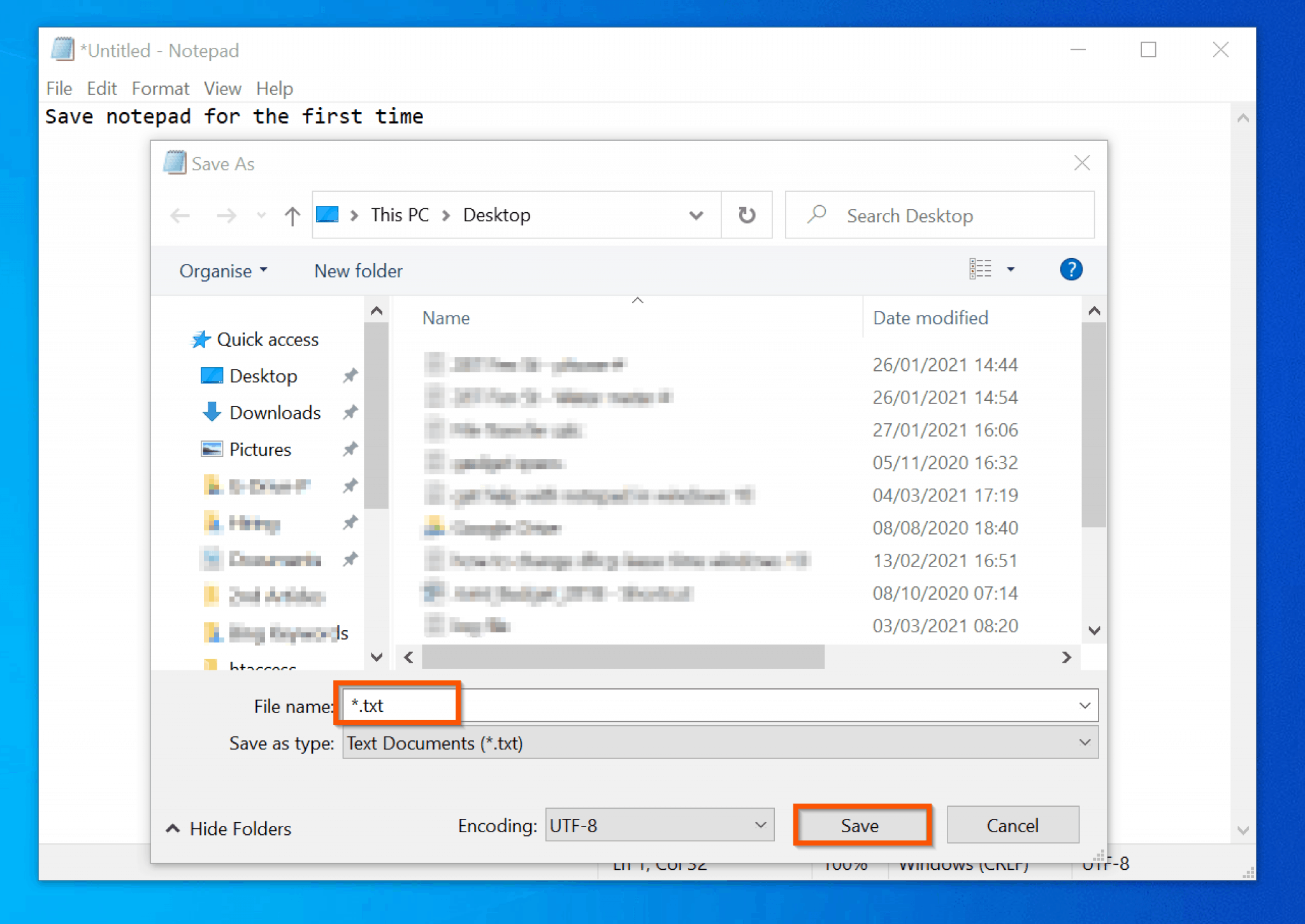This screenshot has width=1305, height=924.
Task: Click the pin icon beside Downloads
Action: pos(350,413)
